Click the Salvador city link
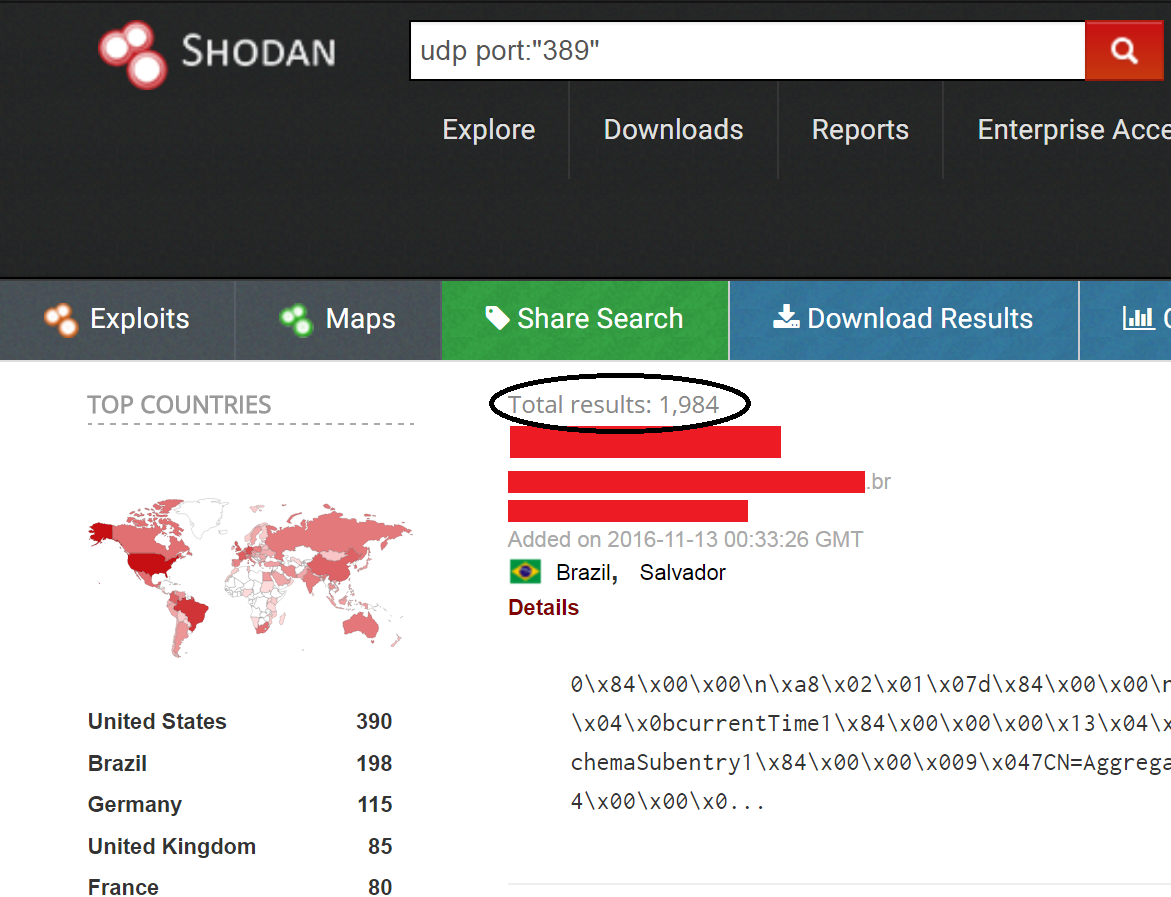This screenshot has height=897, width=1171. [682, 573]
